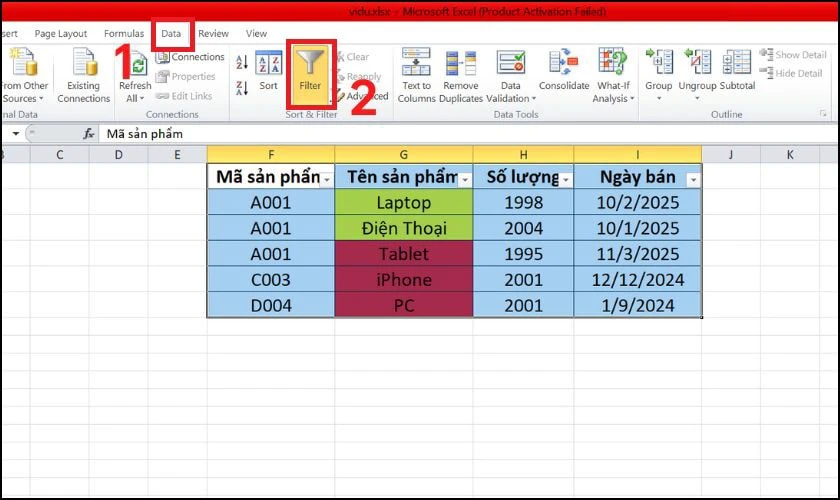Image resolution: width=840 pixels, height=500 pixels.
Task: Open Ngày bán filter dropdown
Action: (x=693, y=180)
